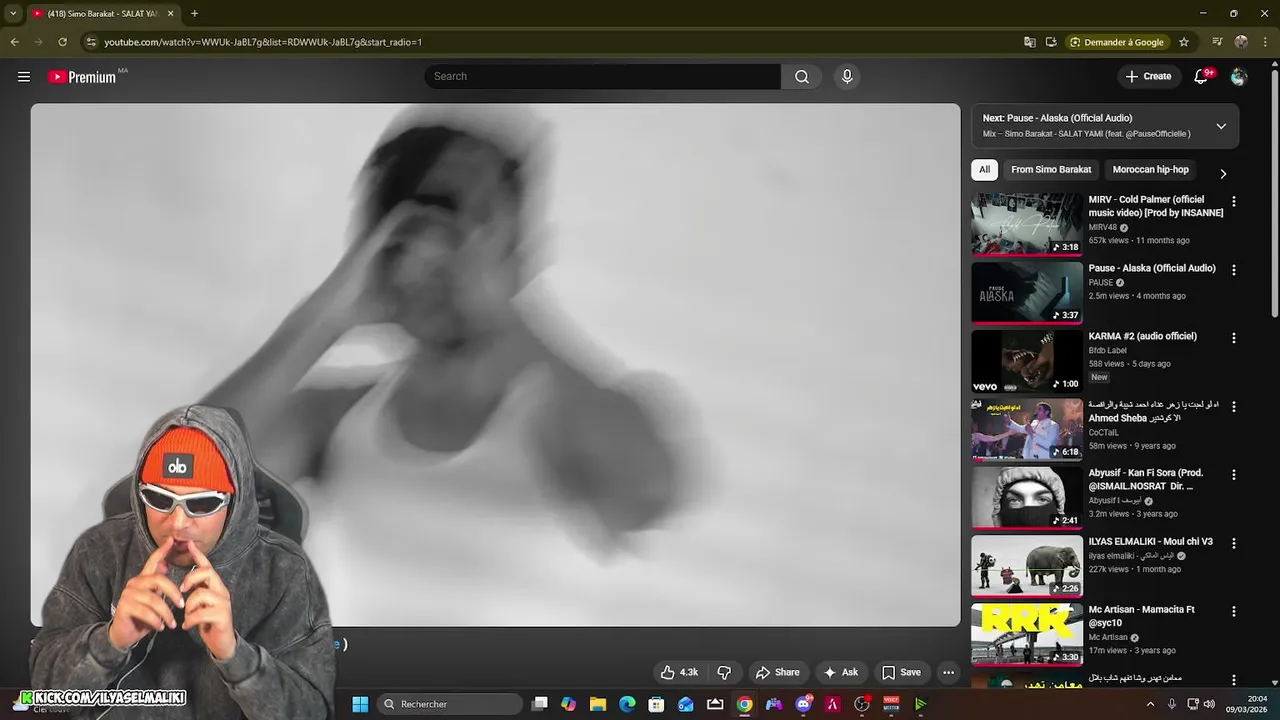View site information icon in address bar

pyautogui.click(x=91, y=42)
